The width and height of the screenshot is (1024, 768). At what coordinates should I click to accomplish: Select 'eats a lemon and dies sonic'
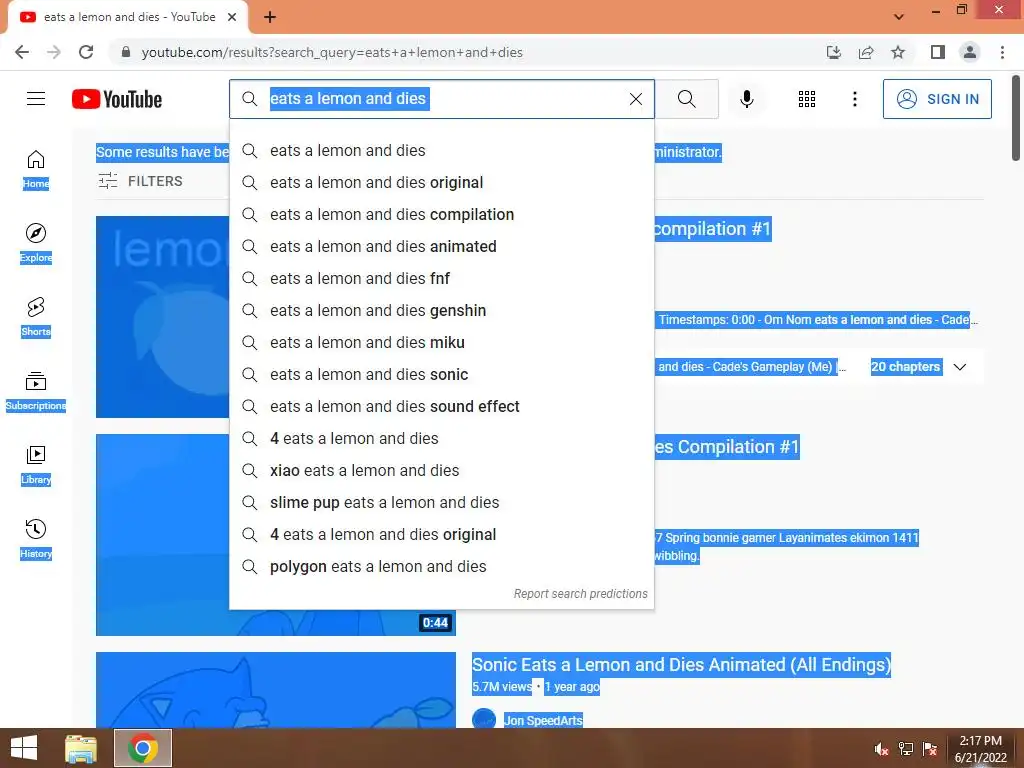[x=441, y=374]
